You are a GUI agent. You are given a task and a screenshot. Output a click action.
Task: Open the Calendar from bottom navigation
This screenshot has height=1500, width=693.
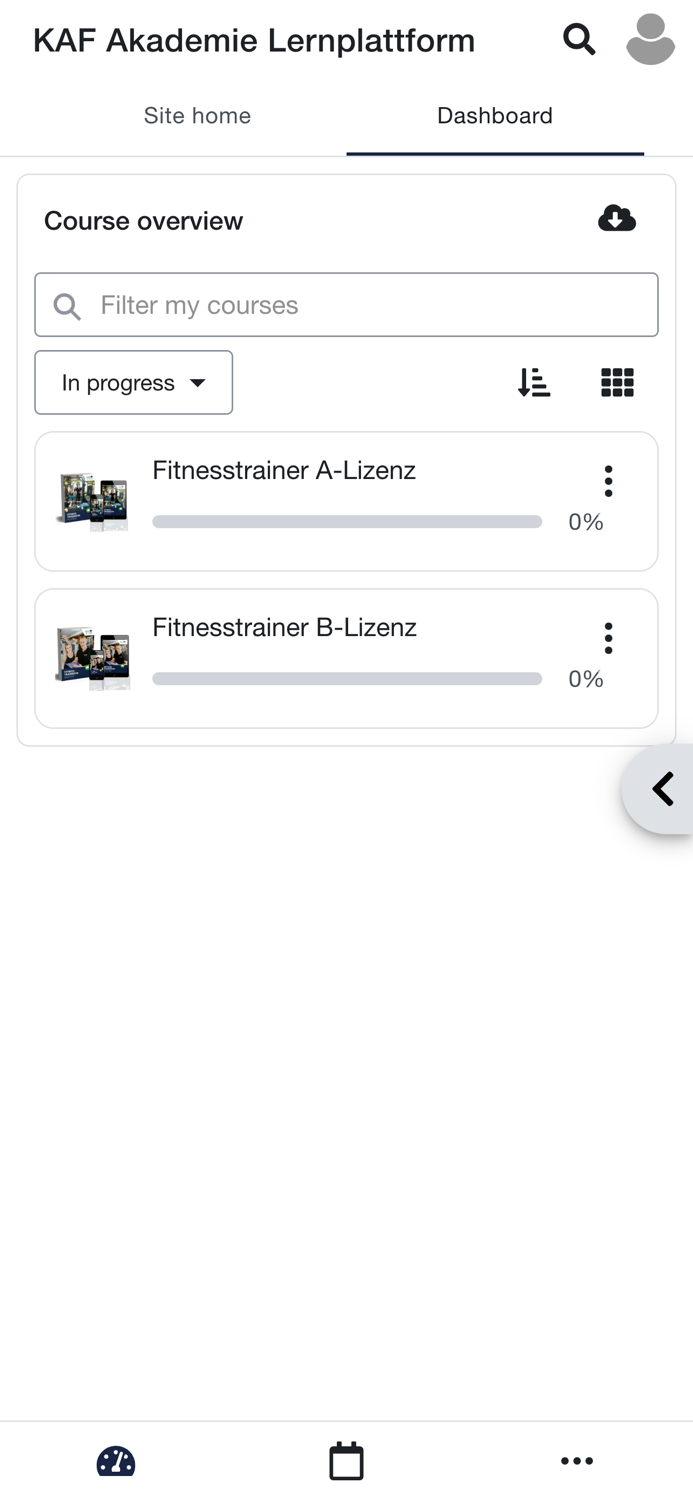346,1460
